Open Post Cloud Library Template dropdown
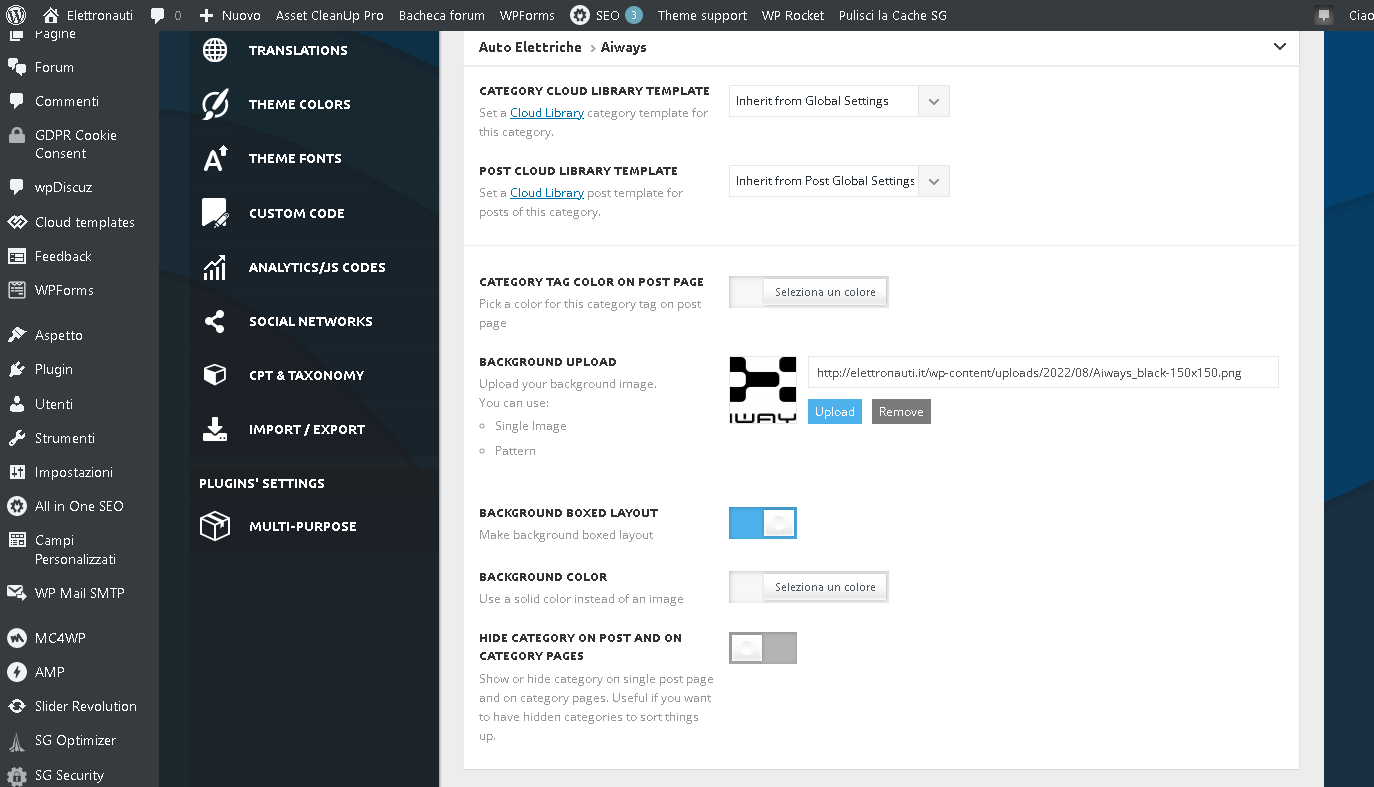 tap(839, 181)
